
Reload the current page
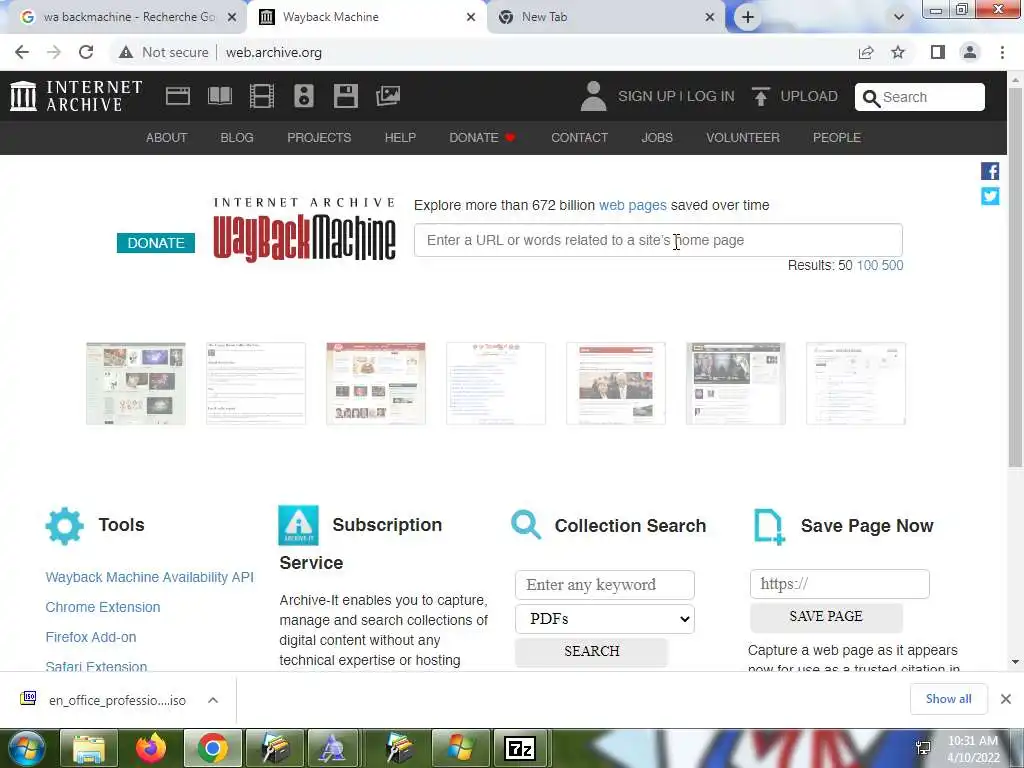coord(86,52)
